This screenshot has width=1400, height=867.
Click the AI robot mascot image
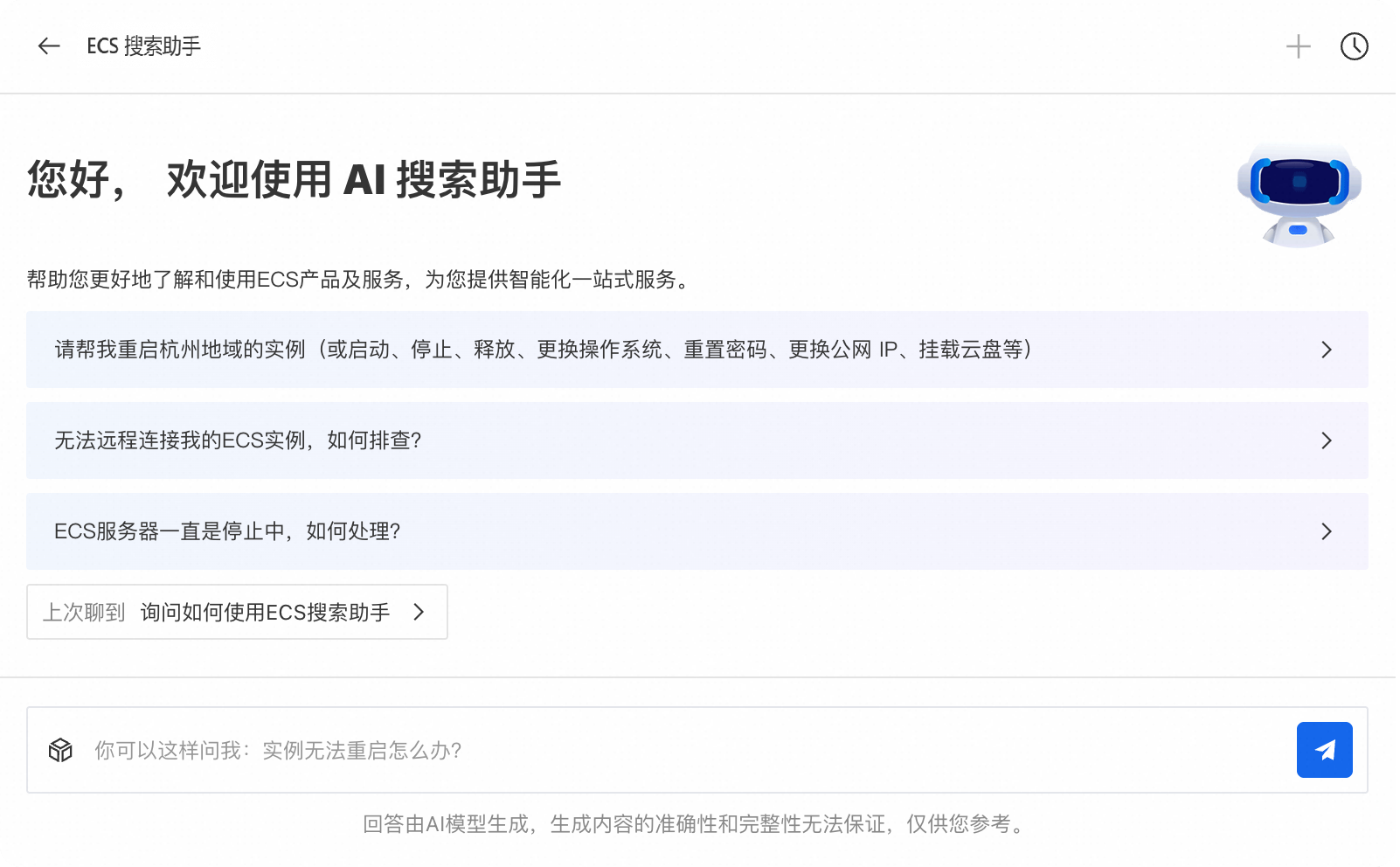(1300, 195)
